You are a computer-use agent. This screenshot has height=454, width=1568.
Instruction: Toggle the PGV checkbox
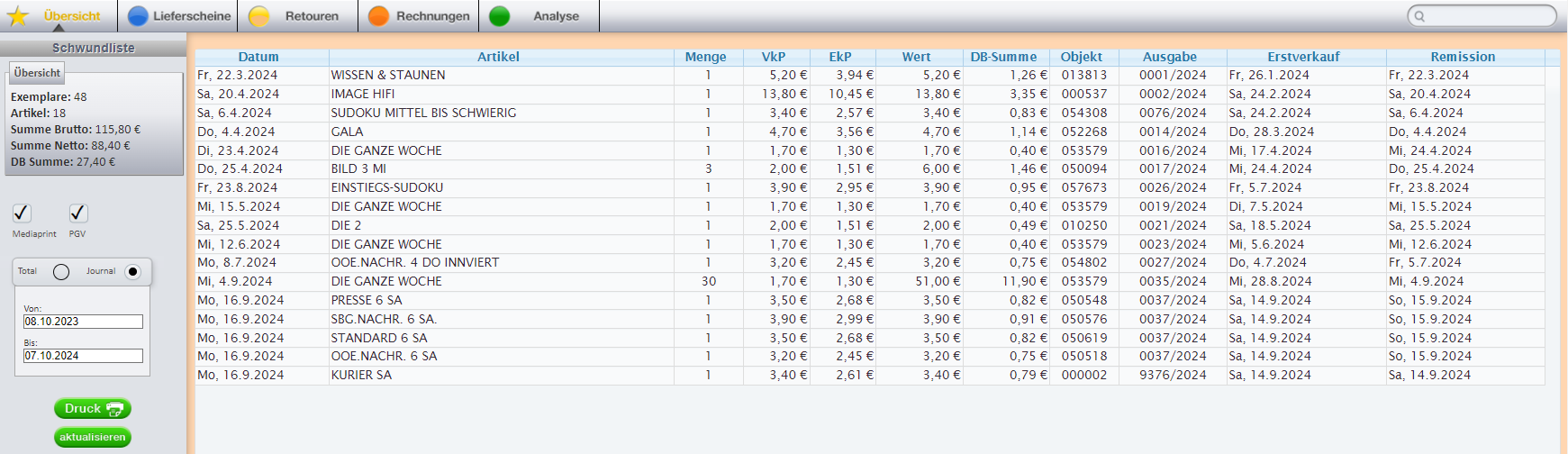tap(78, 213)
